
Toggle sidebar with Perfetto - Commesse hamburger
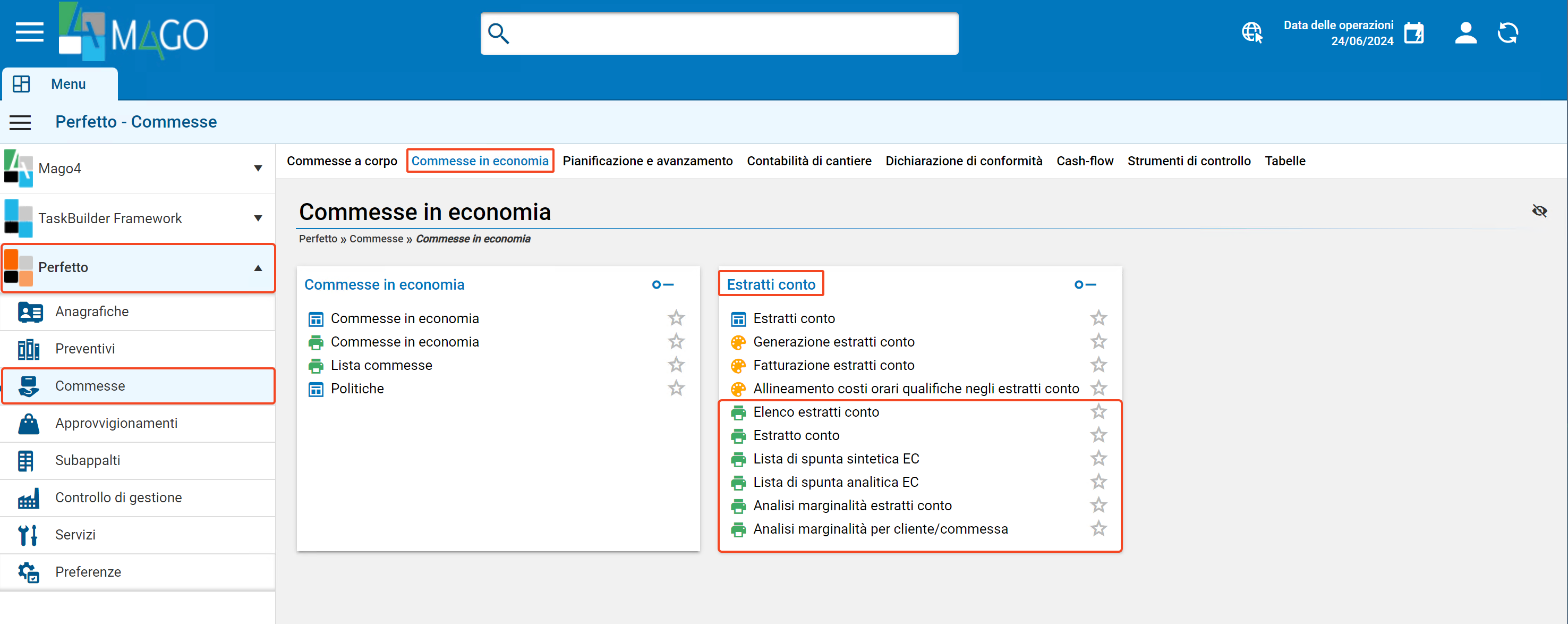pos(20,122)
